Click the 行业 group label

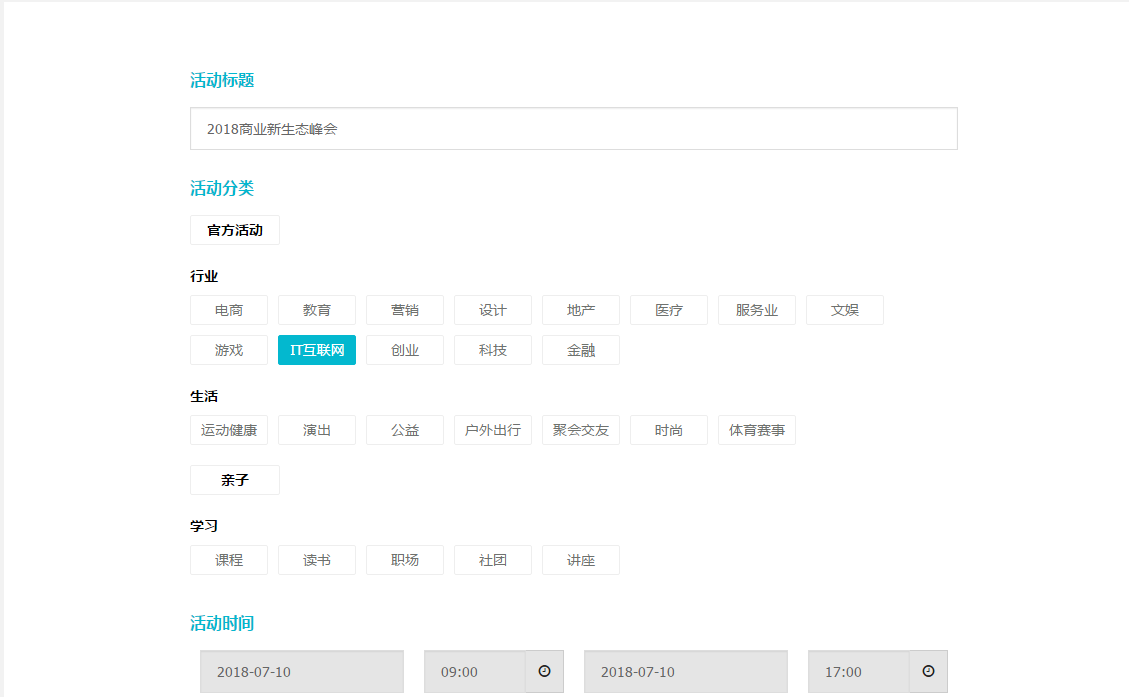[204, 276]
